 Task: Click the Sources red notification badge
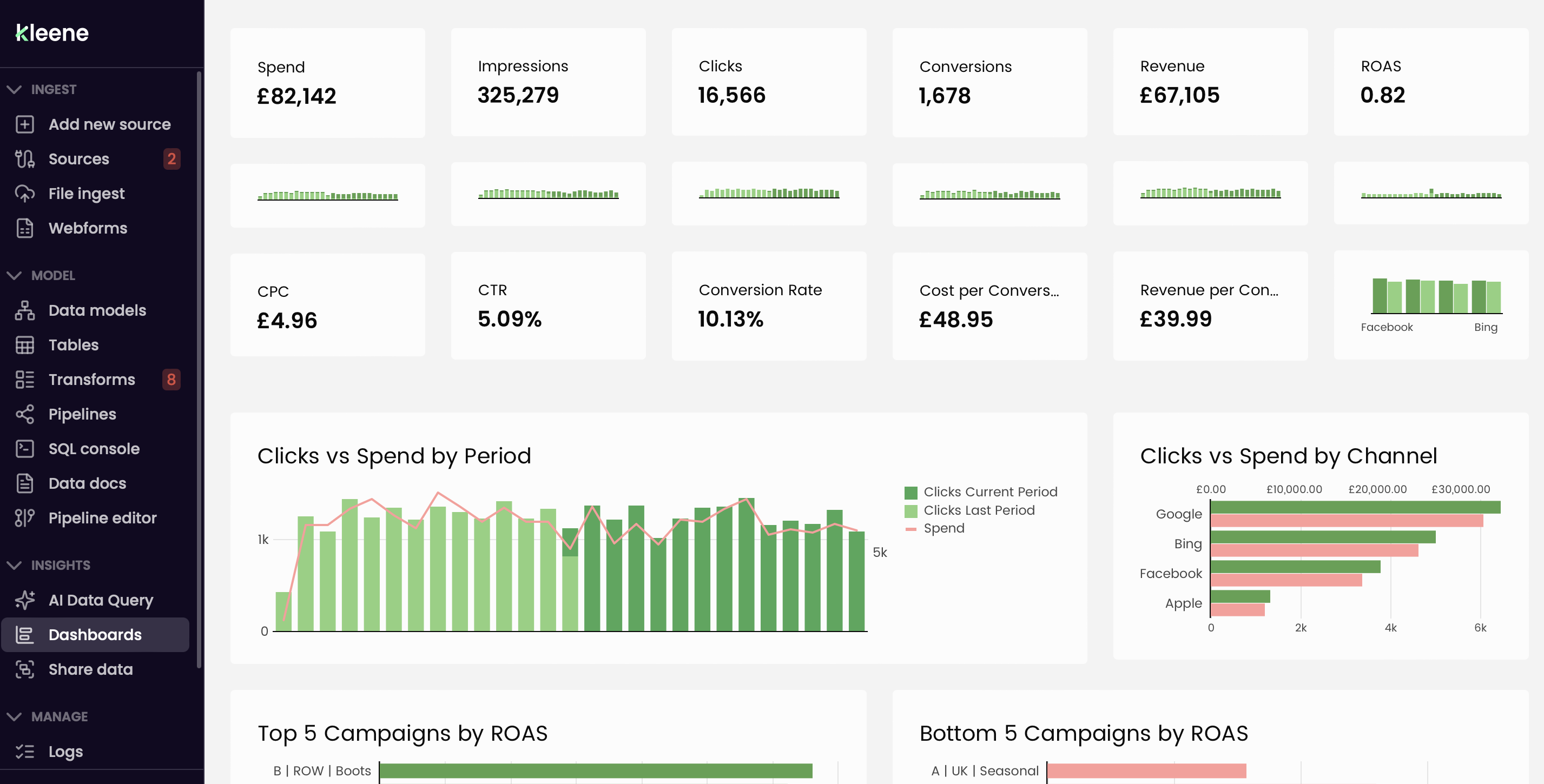coord(171,159)
